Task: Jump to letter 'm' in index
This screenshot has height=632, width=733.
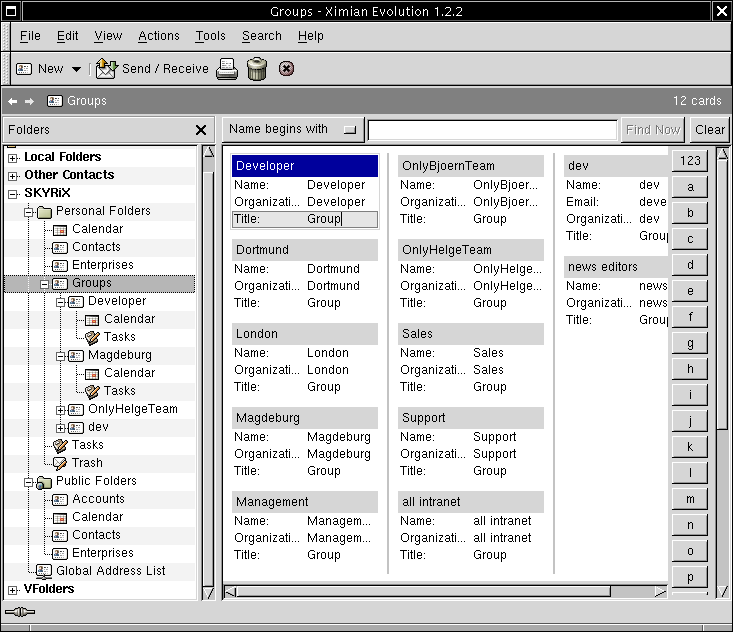Action: [x=690, y=499]
